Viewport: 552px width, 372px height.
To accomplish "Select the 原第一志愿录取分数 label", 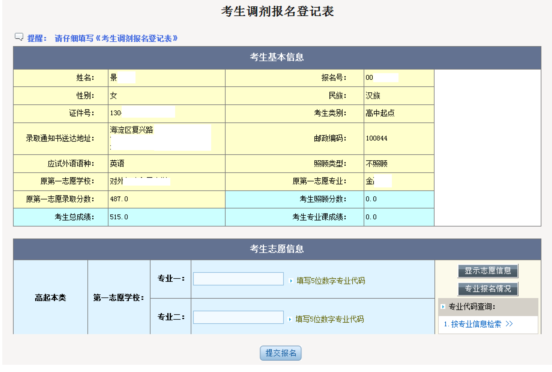I will [60, 199].
